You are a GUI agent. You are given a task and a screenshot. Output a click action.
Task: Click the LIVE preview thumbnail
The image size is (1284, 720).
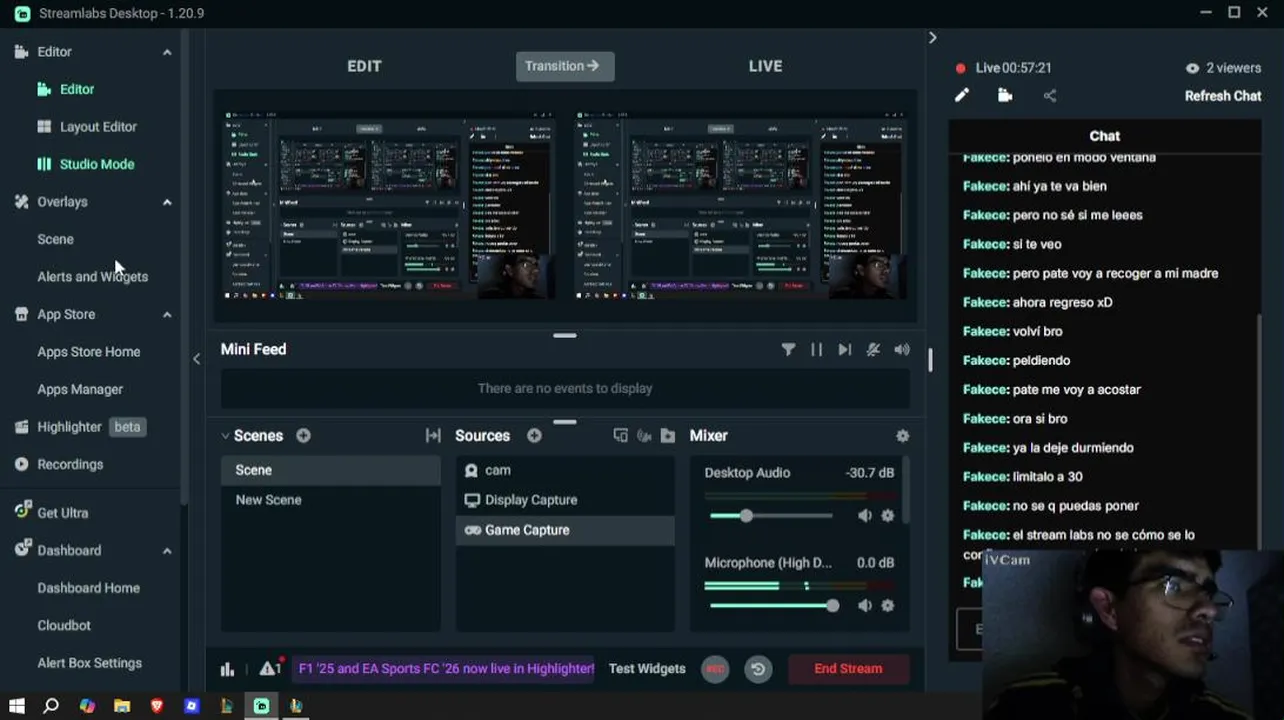click(x=741, y=205)
